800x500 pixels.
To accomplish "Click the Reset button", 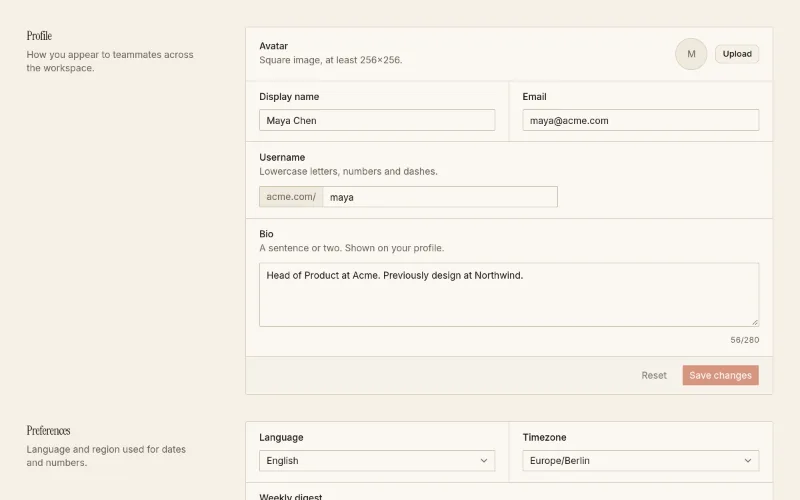I will pos(654,376).
